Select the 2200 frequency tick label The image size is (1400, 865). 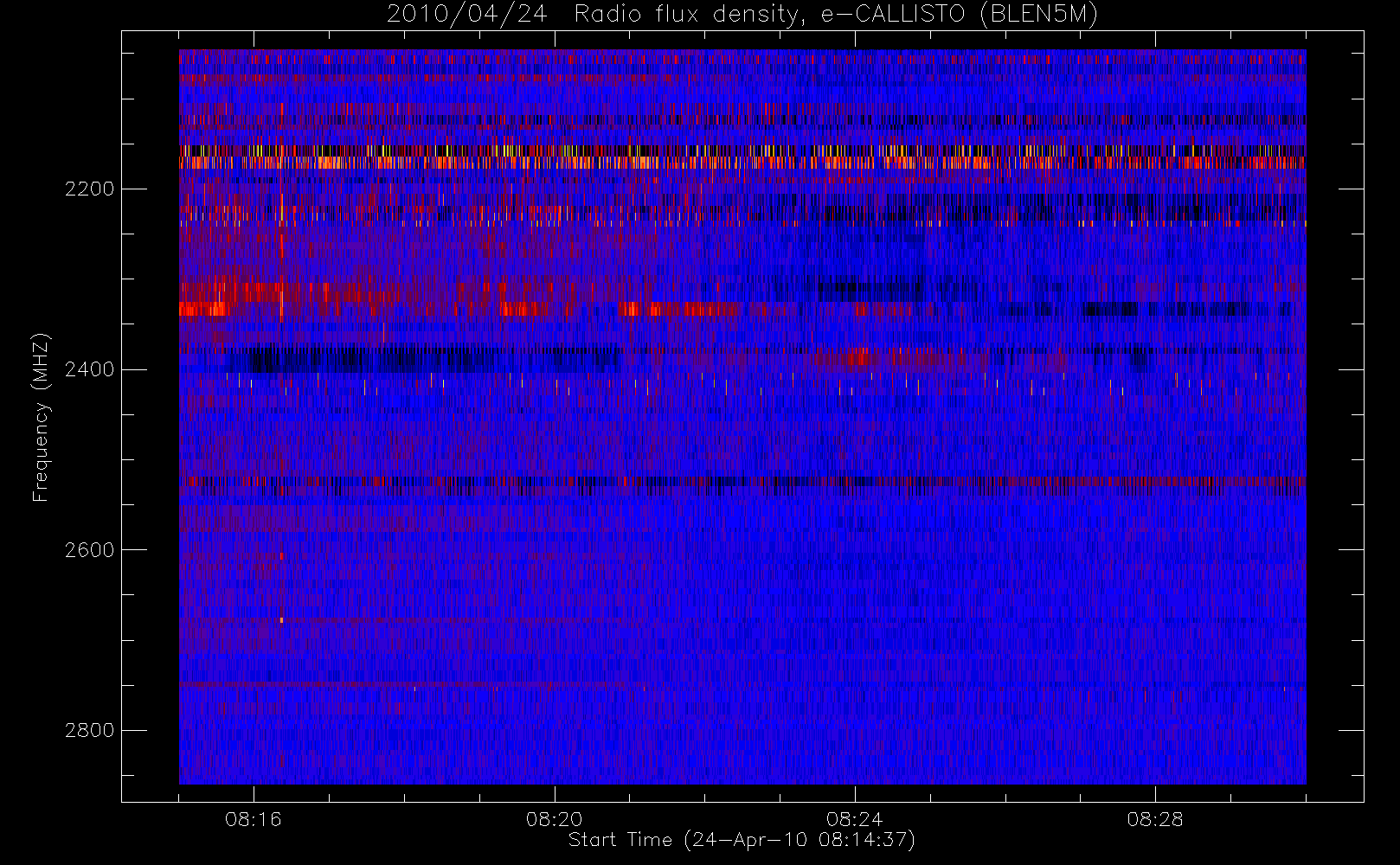[89, 189]
